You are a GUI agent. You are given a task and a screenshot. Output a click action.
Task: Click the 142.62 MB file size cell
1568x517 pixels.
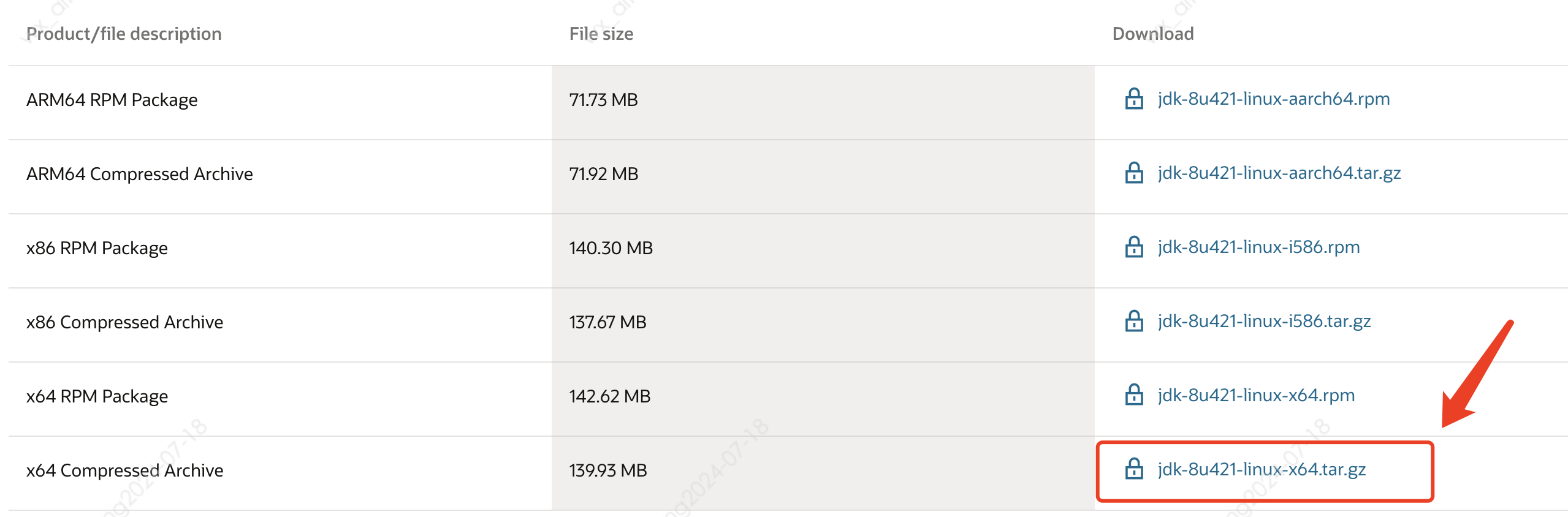click(x=609, y=396)
